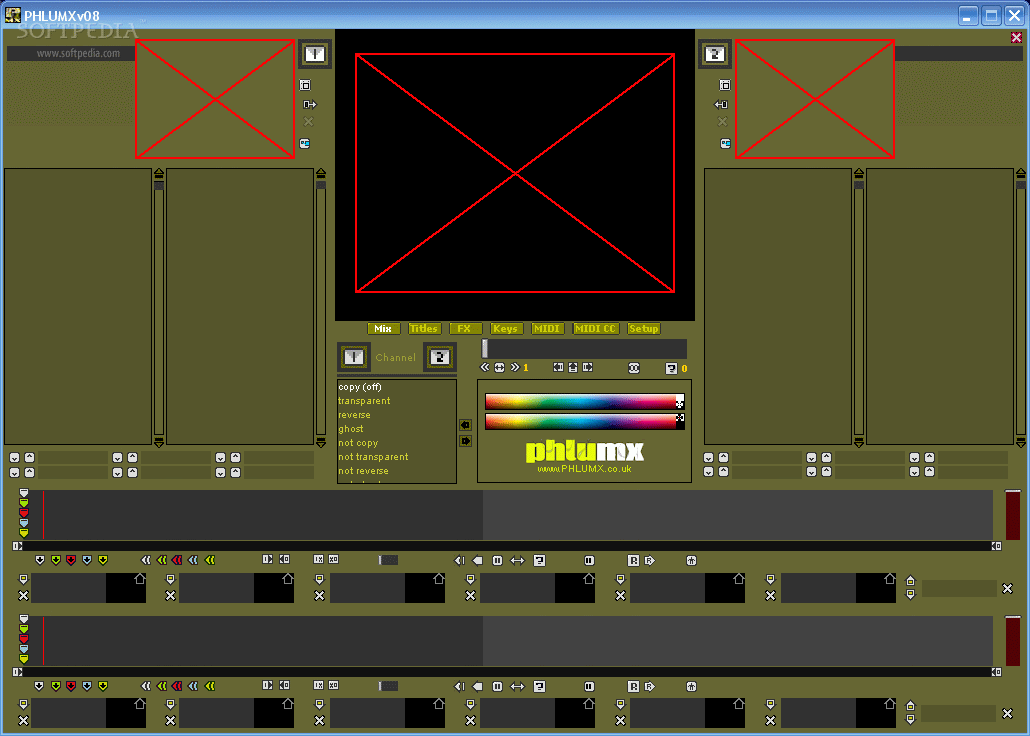Click send-right arrow icon beside left preview
1030x736 pixels.
pyautogui.click(x=309, y=104)
